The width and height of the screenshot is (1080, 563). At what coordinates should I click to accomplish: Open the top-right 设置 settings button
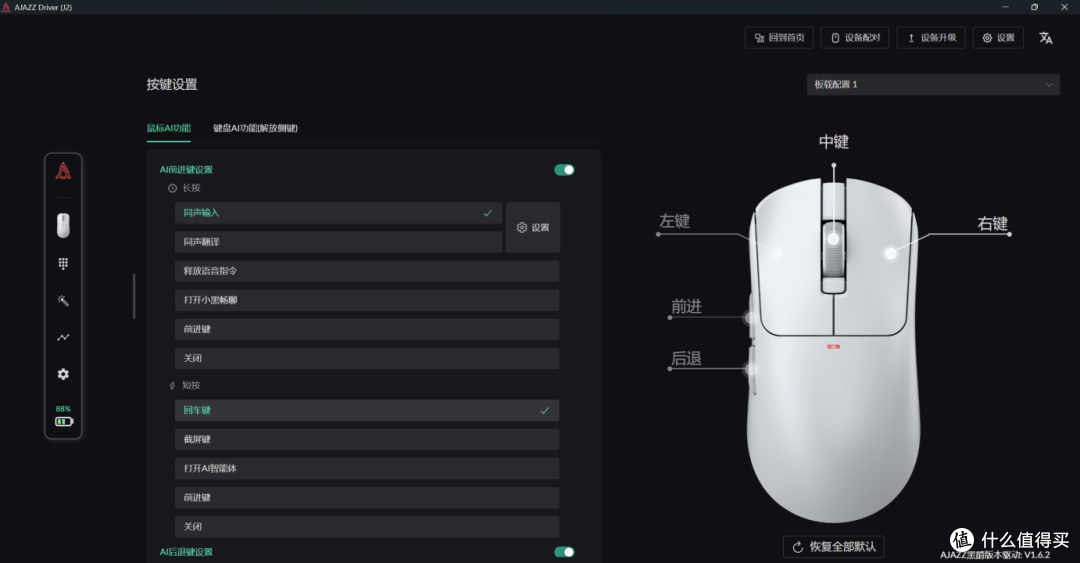click(x=998, y=38)
